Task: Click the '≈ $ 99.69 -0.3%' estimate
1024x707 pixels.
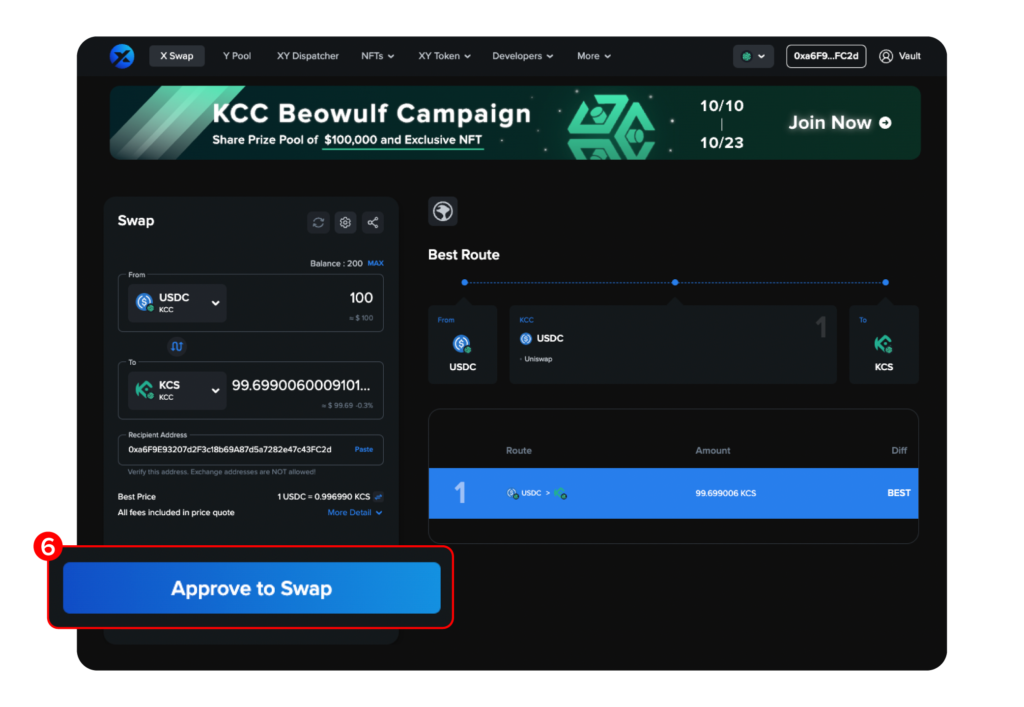Action: (x=347, y=405)
